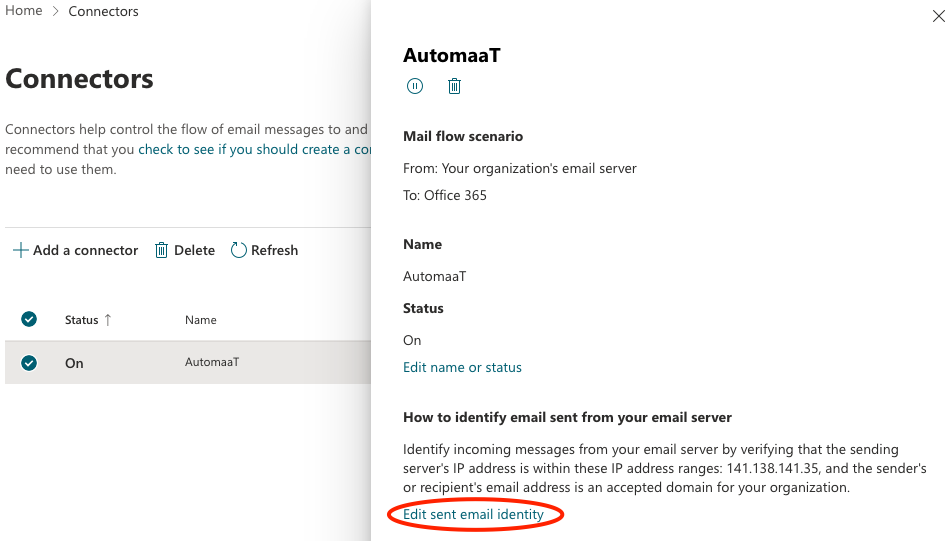Click the Name column header
Screen dimensions: 946x541
click(x=201, y=320)
